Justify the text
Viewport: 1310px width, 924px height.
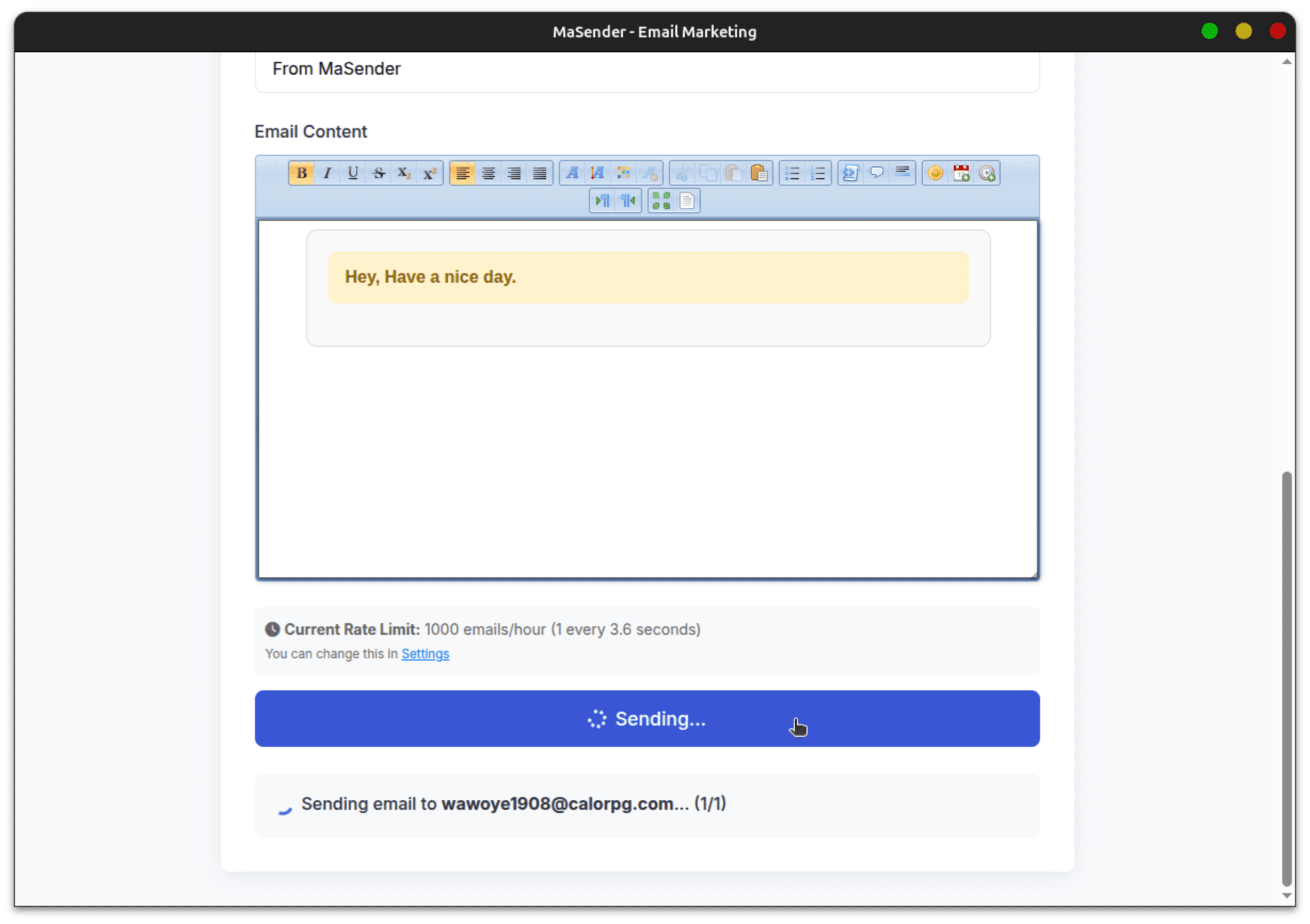click(540, 173)
